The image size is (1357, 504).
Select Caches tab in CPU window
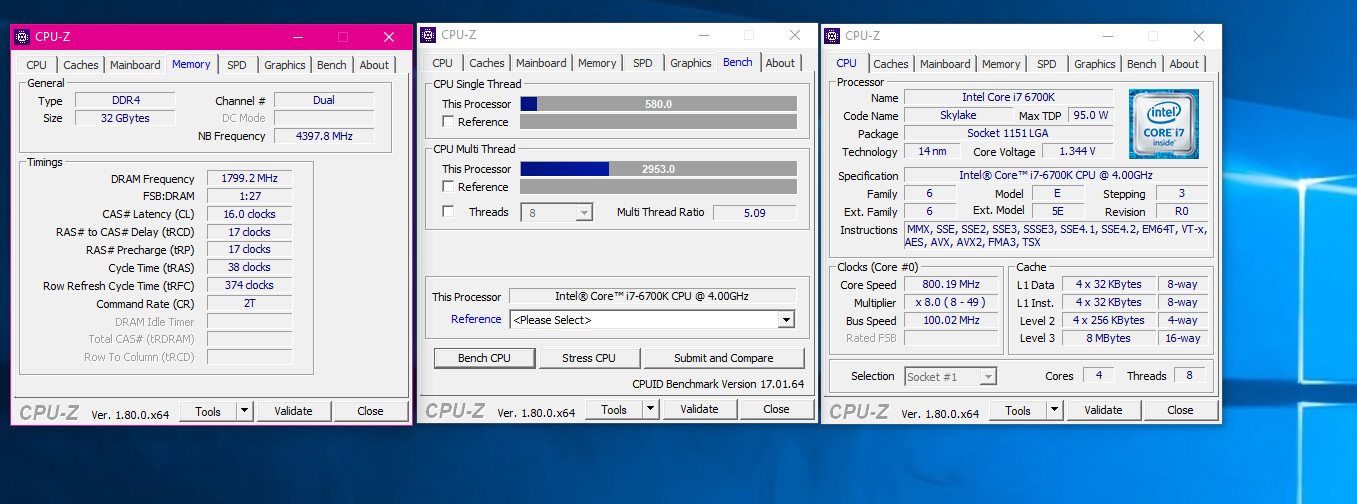point(891,64)
